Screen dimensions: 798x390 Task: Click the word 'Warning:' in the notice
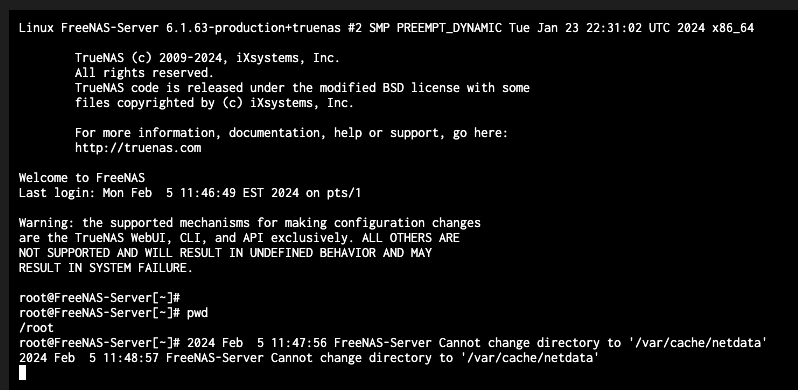(47, 223)
